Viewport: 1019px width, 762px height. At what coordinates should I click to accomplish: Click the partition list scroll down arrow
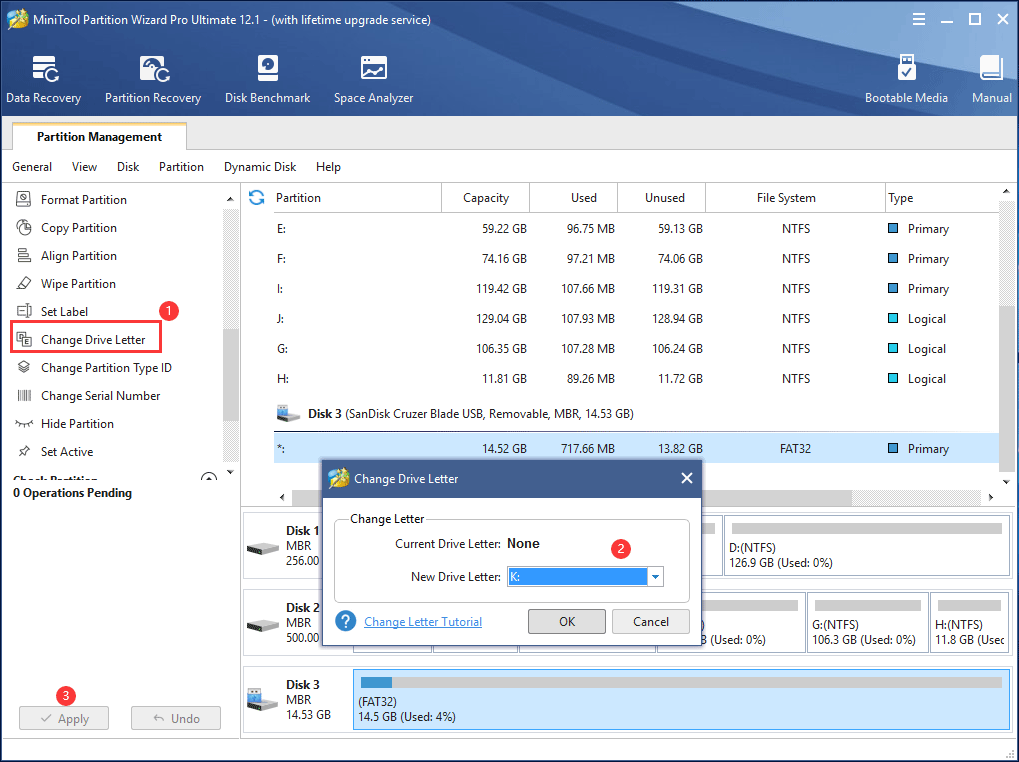point(1006,481)
